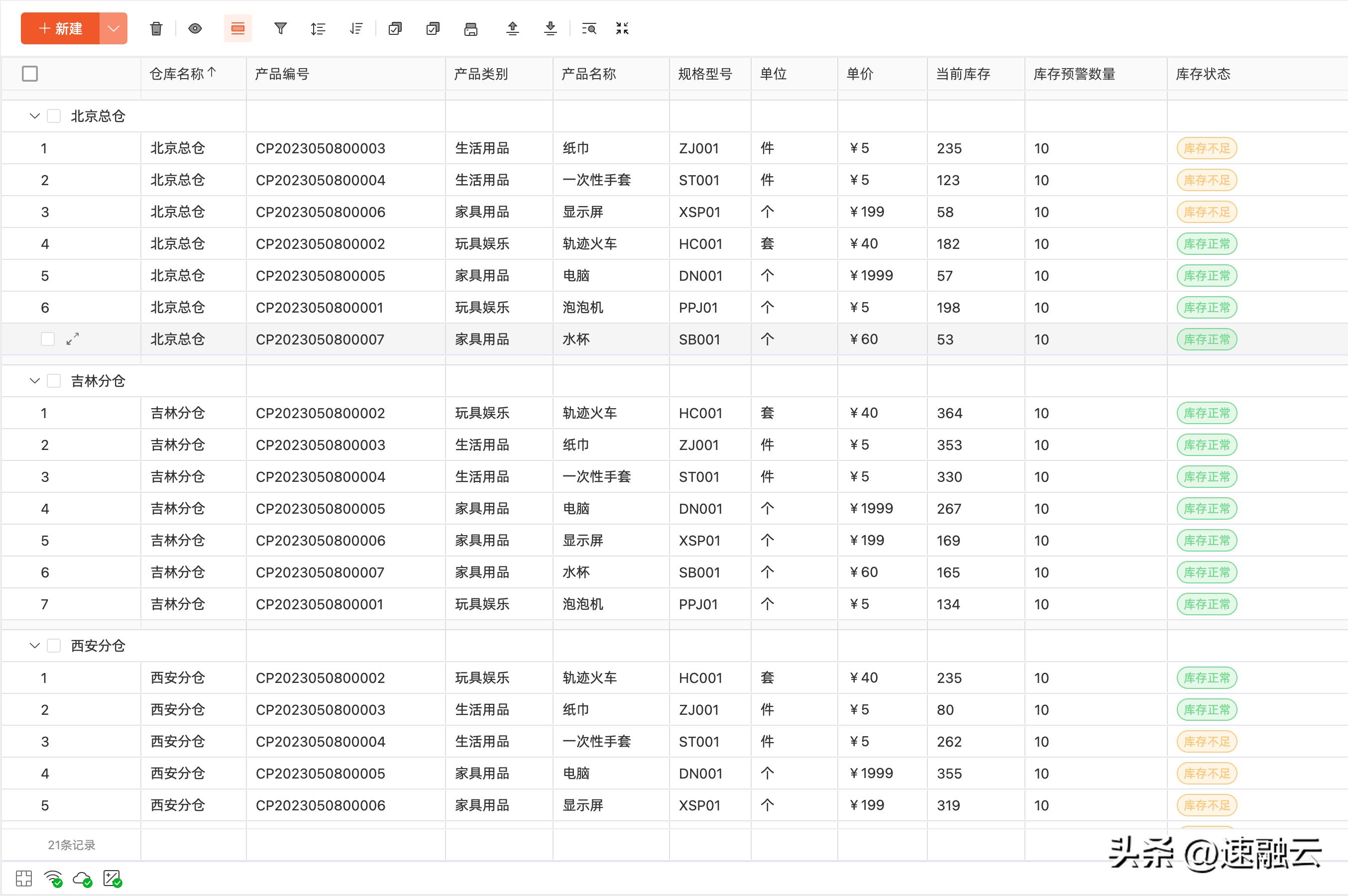Open the filter funnel icon
The width and height of the screenshot is (1348, 896).
[x=280, y=28]
